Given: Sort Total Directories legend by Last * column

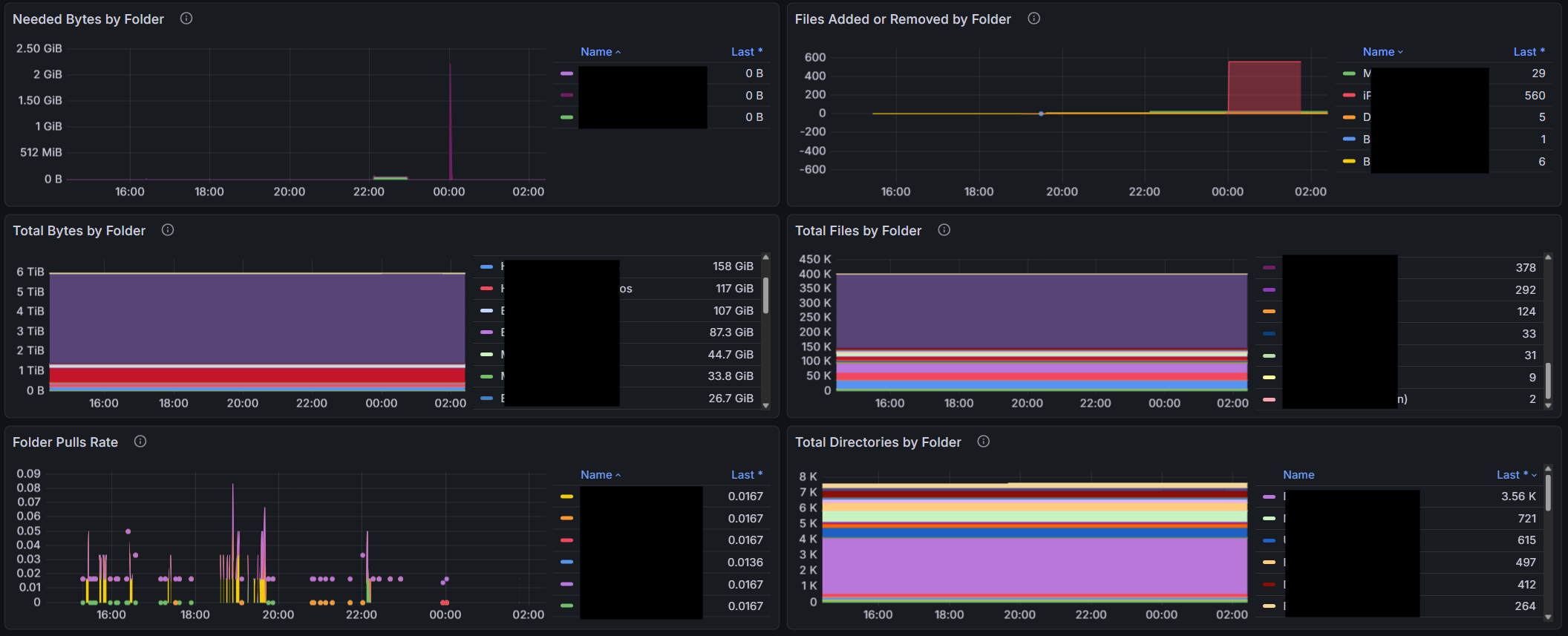Looking at the screenshot, I should (1512, 475).
